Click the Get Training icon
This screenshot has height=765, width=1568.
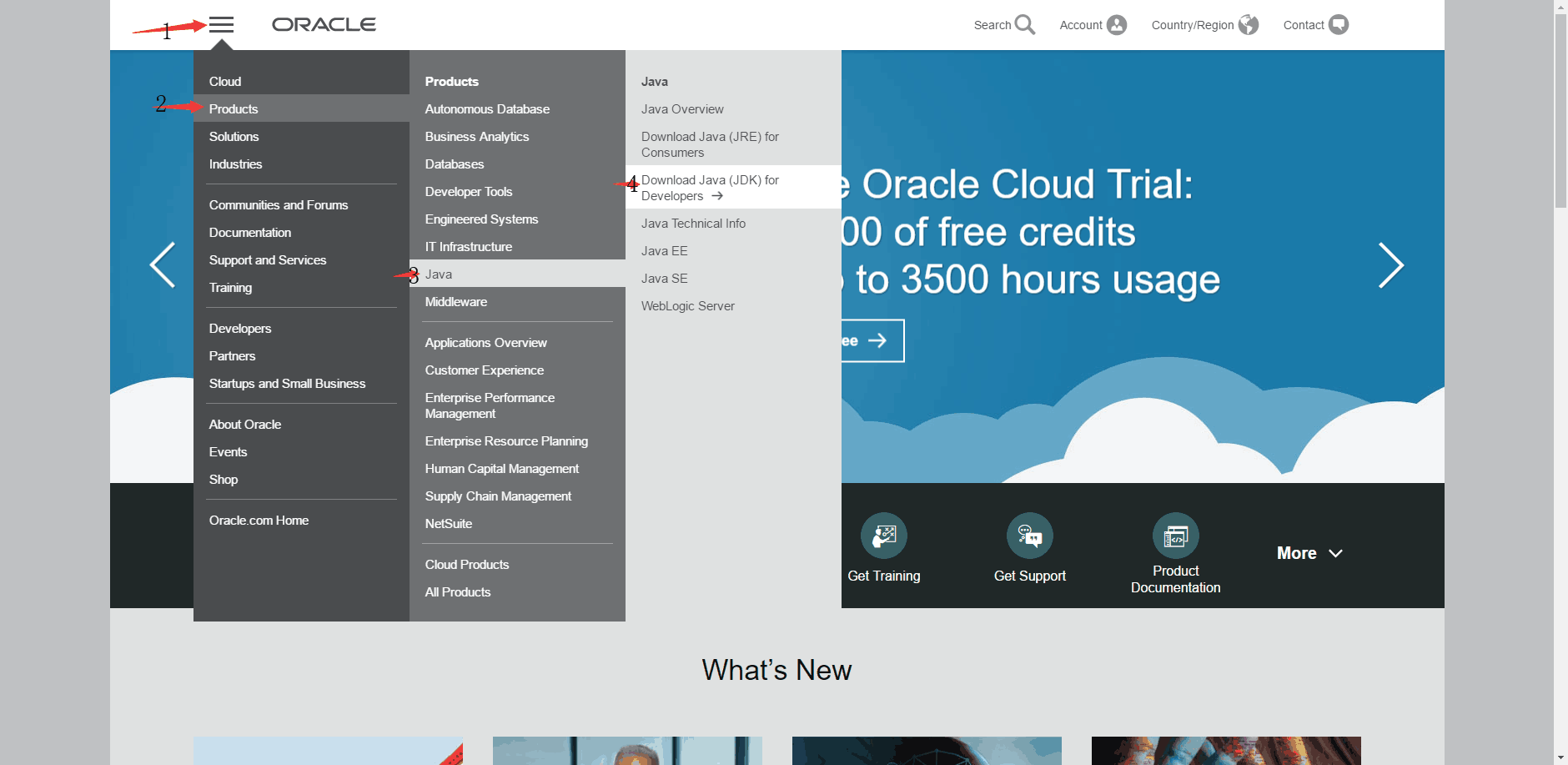click(884, 536)
